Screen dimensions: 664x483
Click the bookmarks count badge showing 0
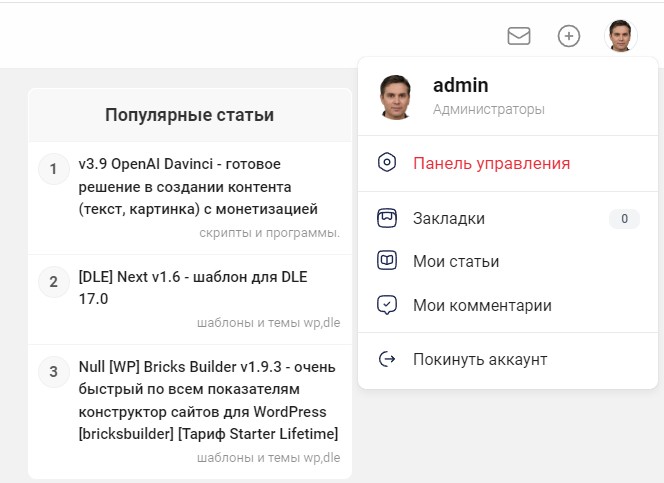[x=624, y=219]
